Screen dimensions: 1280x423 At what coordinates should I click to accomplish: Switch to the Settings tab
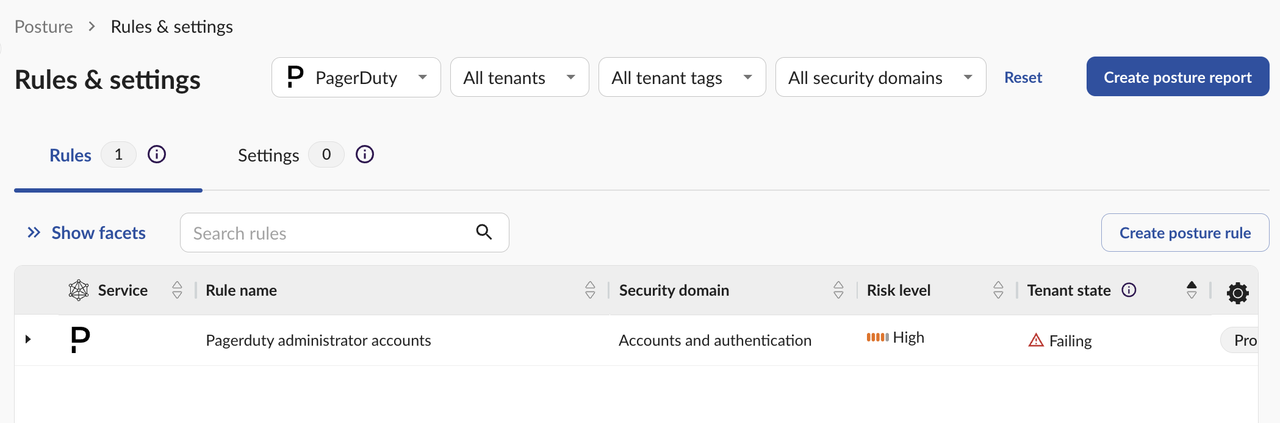[x=268, y=155]
